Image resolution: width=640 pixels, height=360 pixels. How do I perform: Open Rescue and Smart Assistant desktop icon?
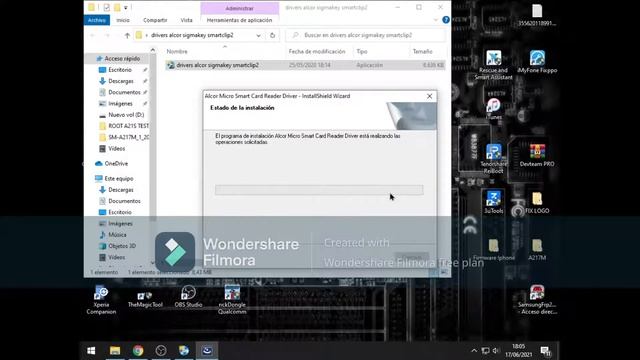493,65
